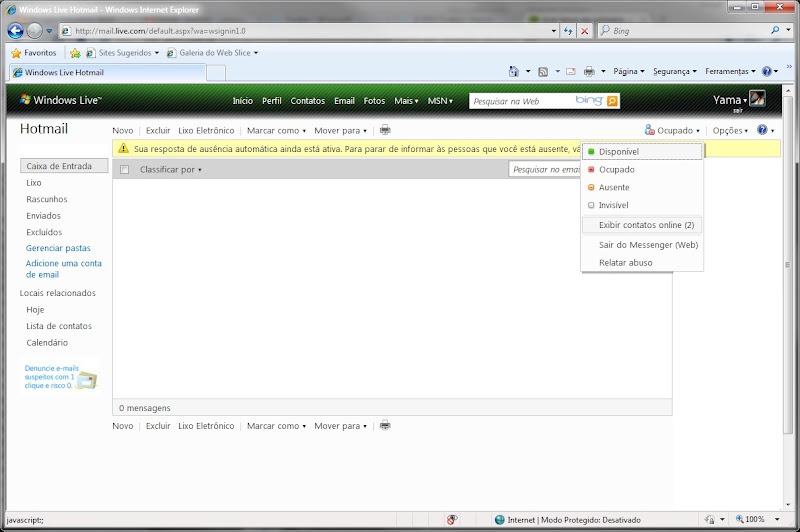Viewport: 800px width, 532px height.
Task: Click the Add to favorites bar star icon
Action: [x=75, y=53]
